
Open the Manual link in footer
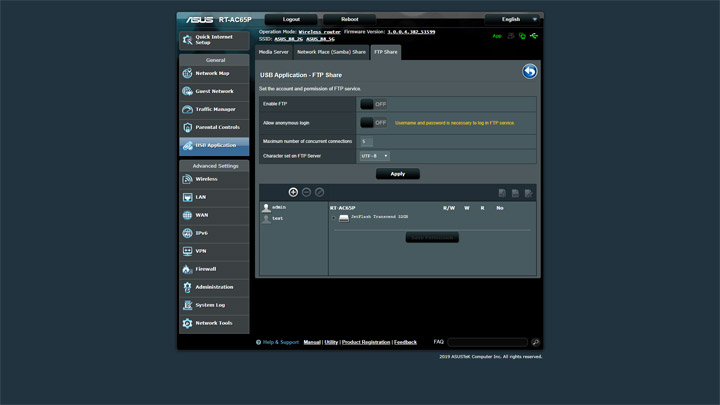tap(312, 342)
